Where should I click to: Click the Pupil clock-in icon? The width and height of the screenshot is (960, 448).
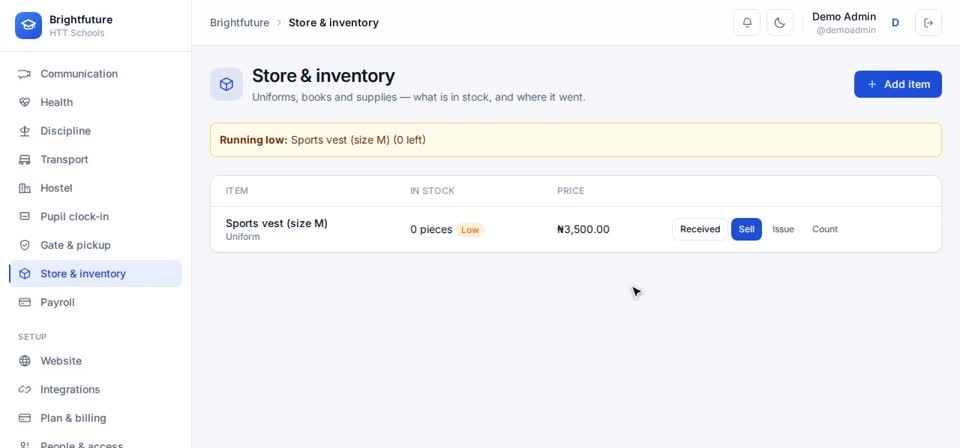pos(24,217)
